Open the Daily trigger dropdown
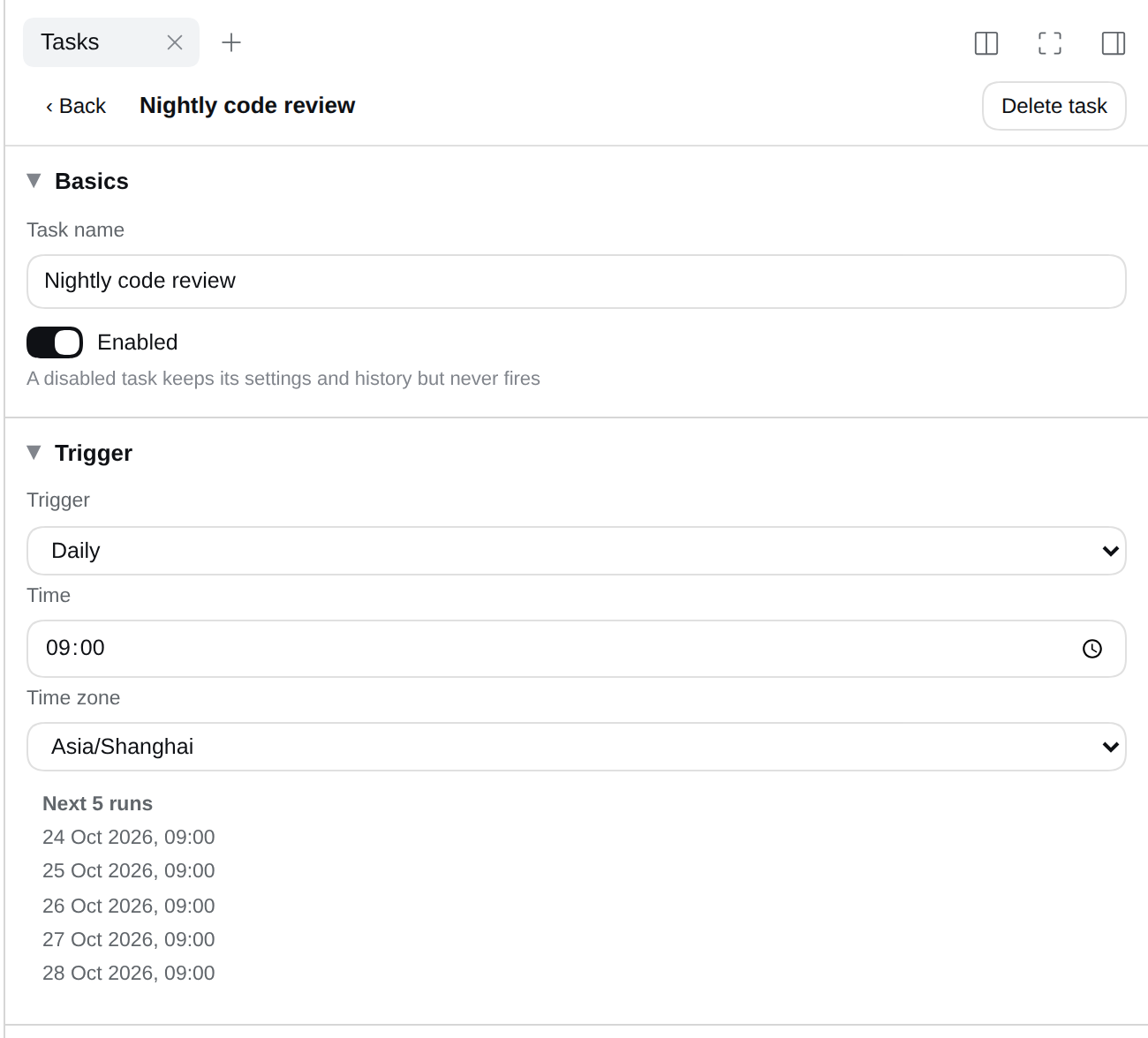The height and width of the screenshot is (1038, 1148). pyautogui.click(x=577, y=551)
